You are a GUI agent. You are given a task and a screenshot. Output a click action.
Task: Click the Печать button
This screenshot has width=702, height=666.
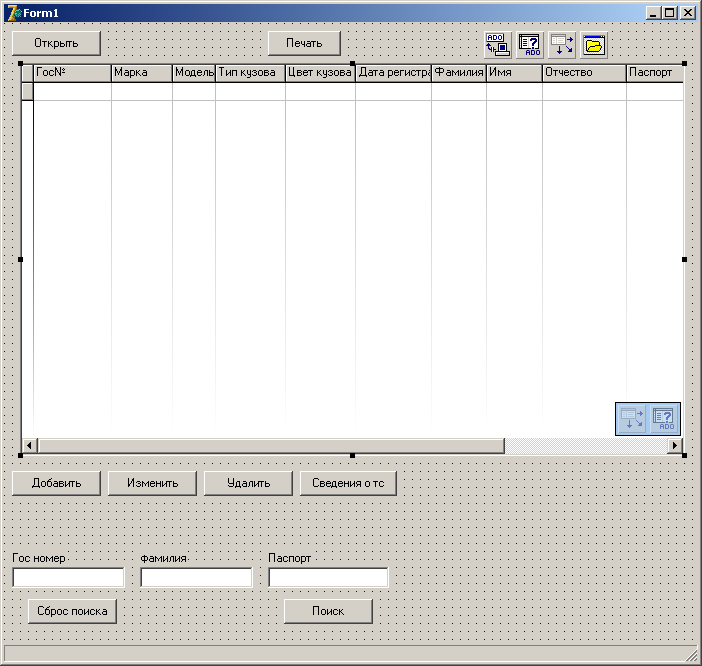304,43
